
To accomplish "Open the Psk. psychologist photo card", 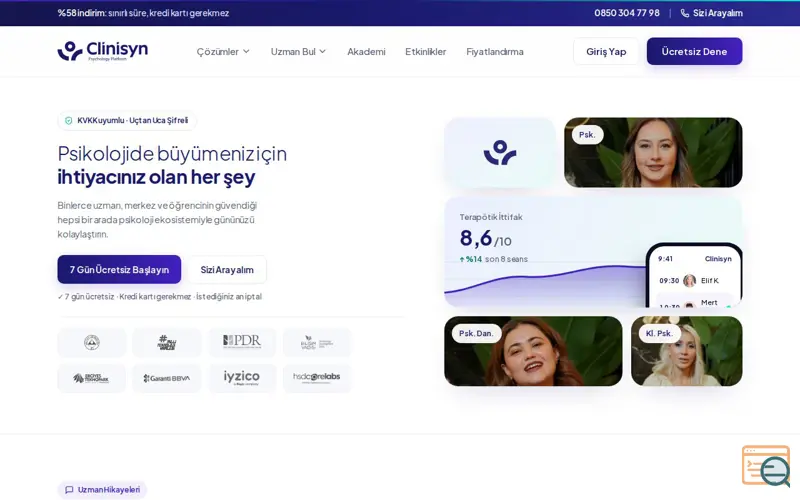I will tap(653, 153).
